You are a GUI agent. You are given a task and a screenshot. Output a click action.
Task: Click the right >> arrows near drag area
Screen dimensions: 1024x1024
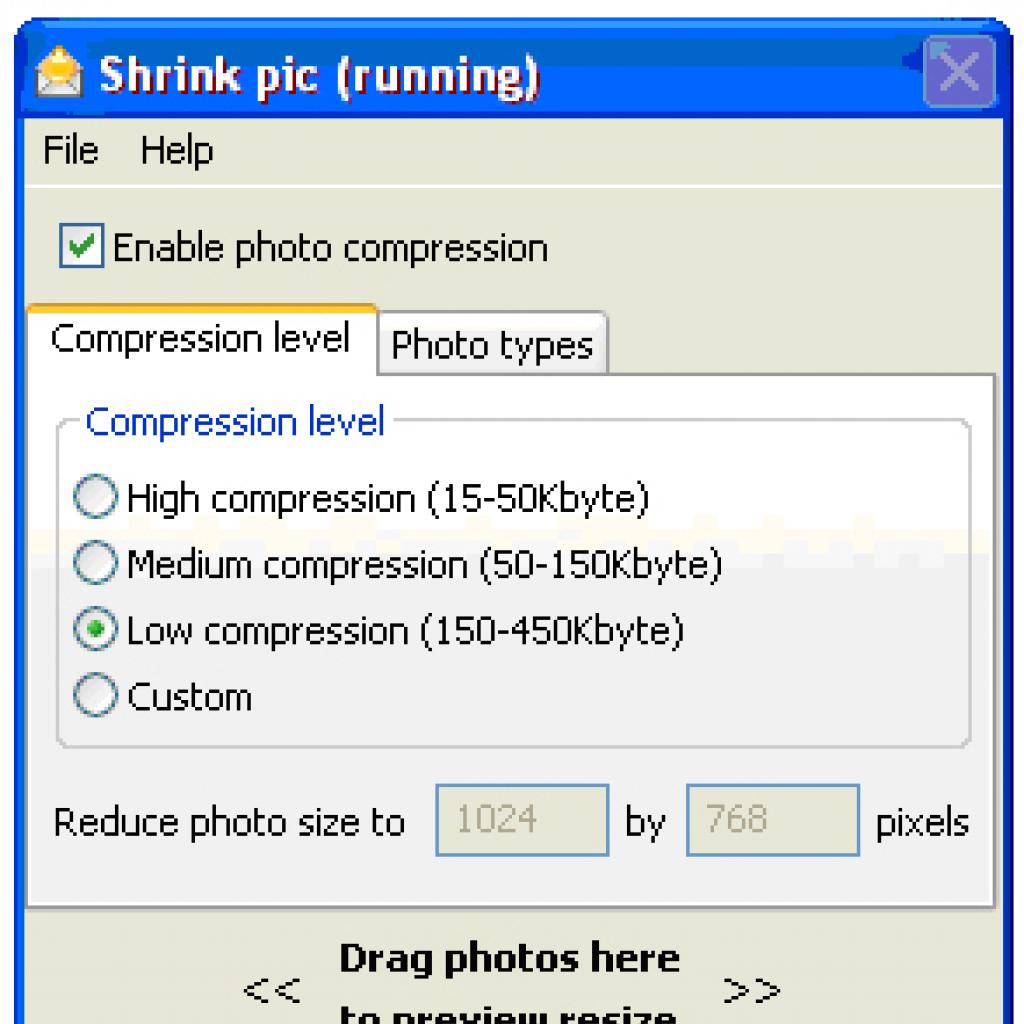[x=752, y=990]
